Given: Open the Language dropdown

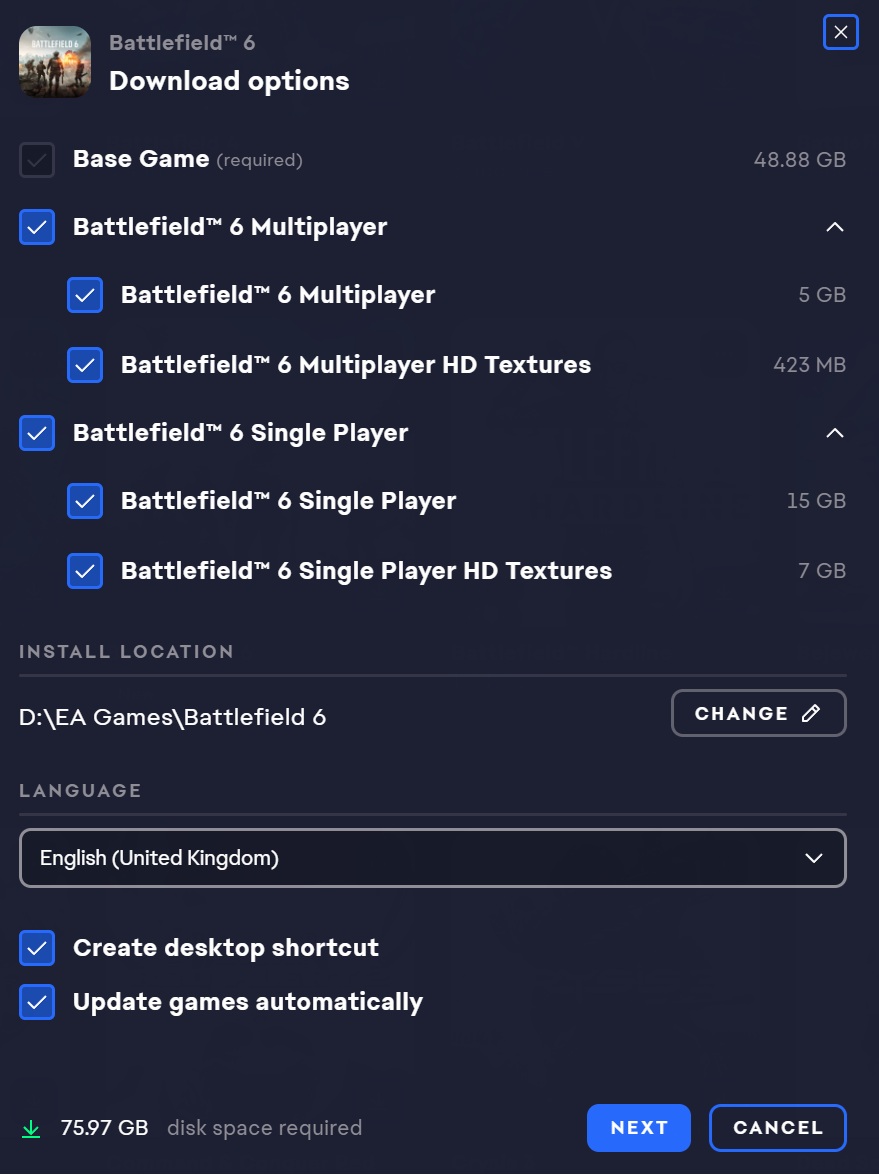Looking at the screenshot, I should click(433, 858).
